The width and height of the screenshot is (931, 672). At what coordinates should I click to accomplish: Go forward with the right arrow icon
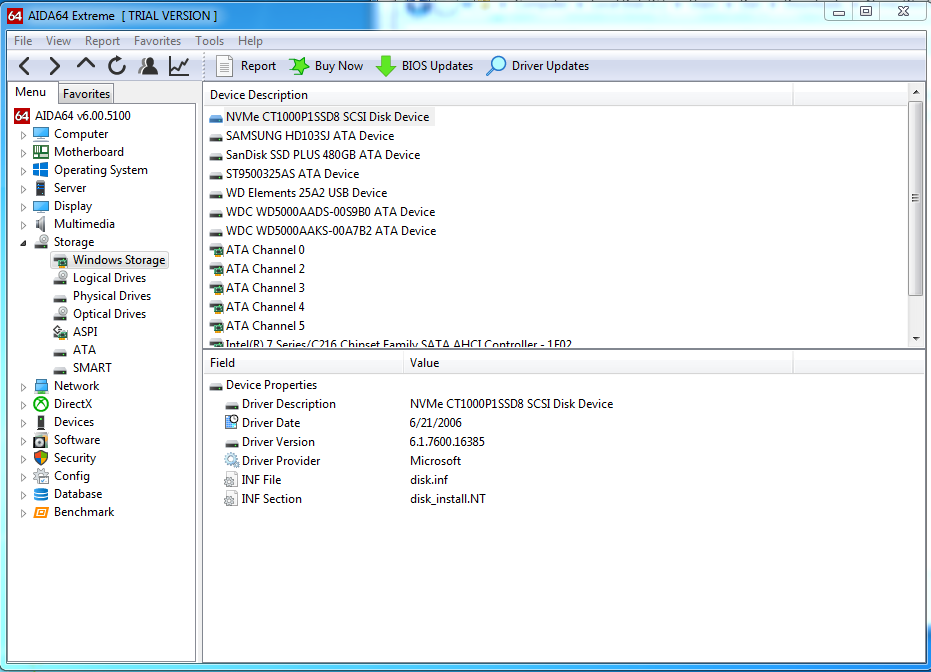pos(55,66)
